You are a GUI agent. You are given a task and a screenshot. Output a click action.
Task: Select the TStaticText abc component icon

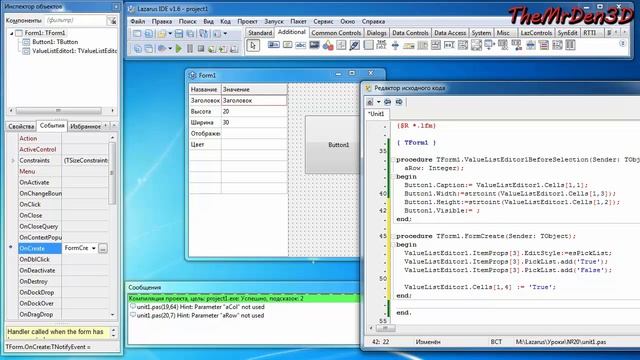(x=300, y=45)
